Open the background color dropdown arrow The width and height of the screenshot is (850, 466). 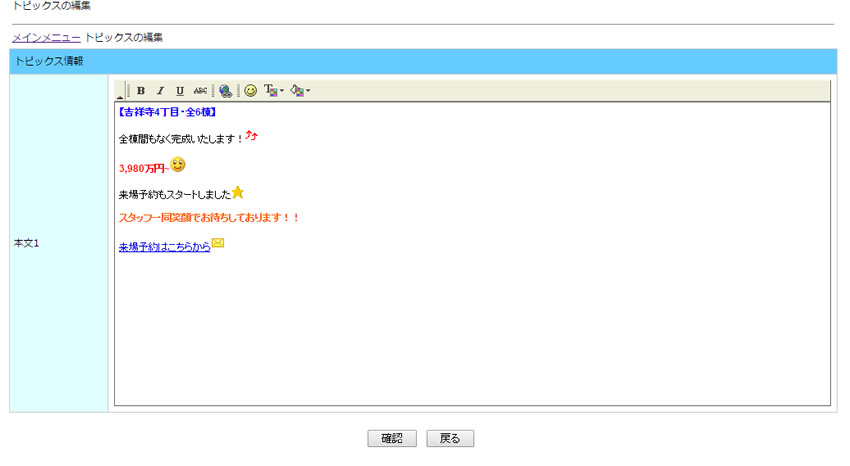pos(308,90)
